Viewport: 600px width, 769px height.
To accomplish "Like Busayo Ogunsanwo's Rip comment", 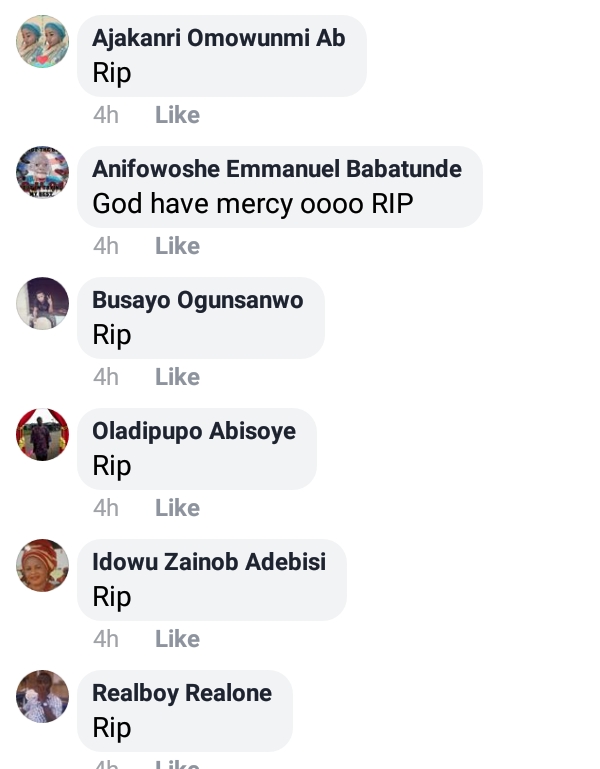I will point(177,377).
